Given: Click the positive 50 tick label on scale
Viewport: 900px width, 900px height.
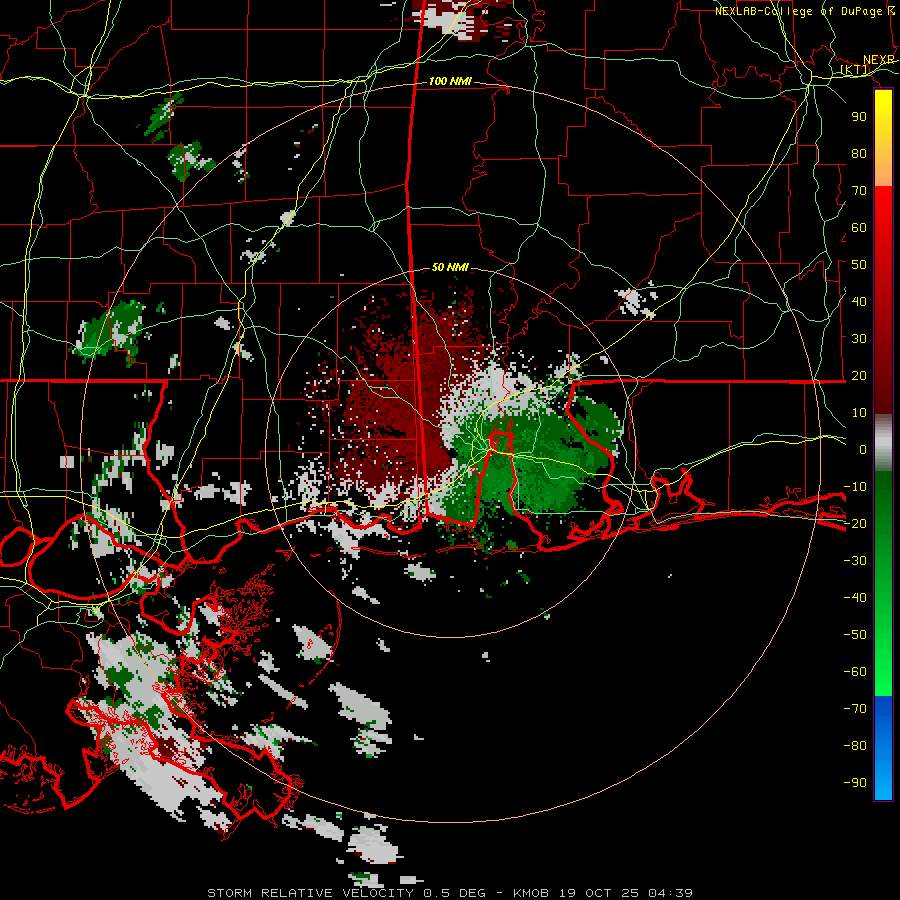Looking at the screenshot, I should point(859,265).
